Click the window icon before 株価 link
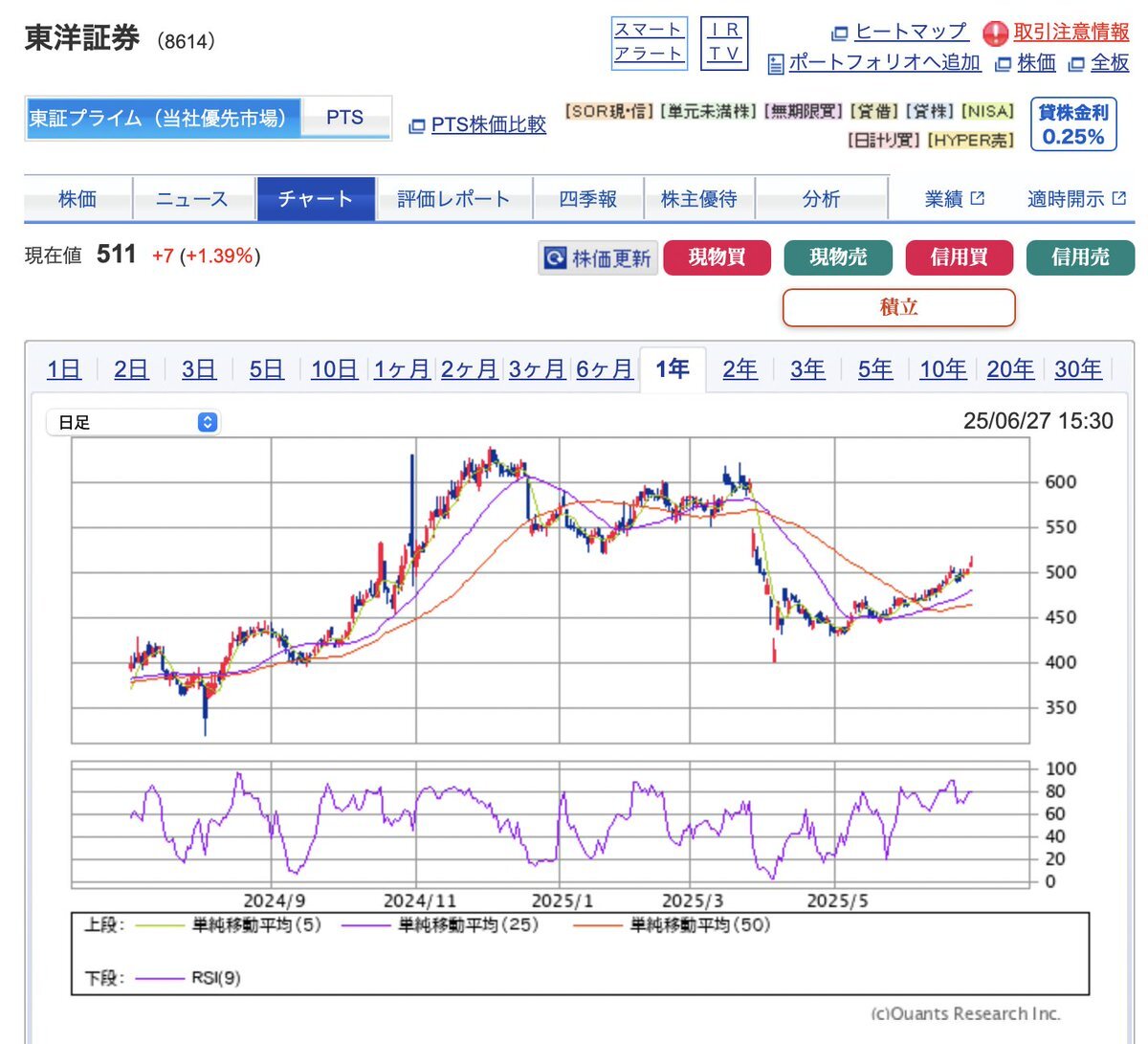Screen dimensions: 1148x1044 pyautogui.click(x=1004, y=64)
